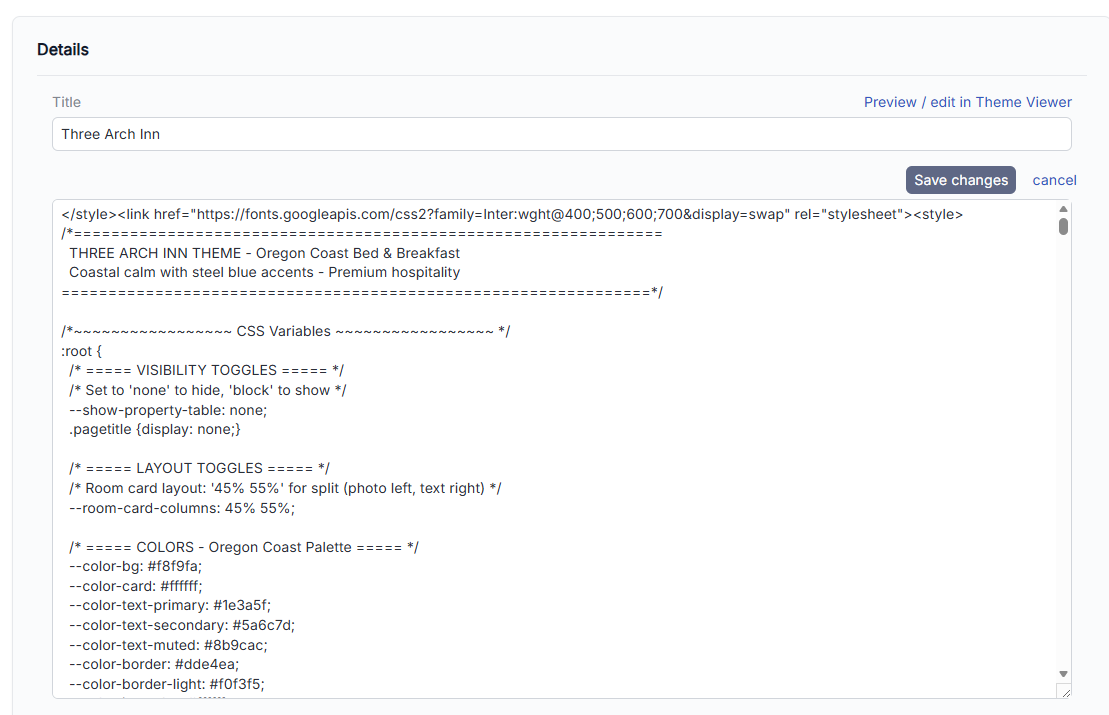Click the code editor scrollbar thumb
The image size is (1109, 715).
click(1063, 226)
